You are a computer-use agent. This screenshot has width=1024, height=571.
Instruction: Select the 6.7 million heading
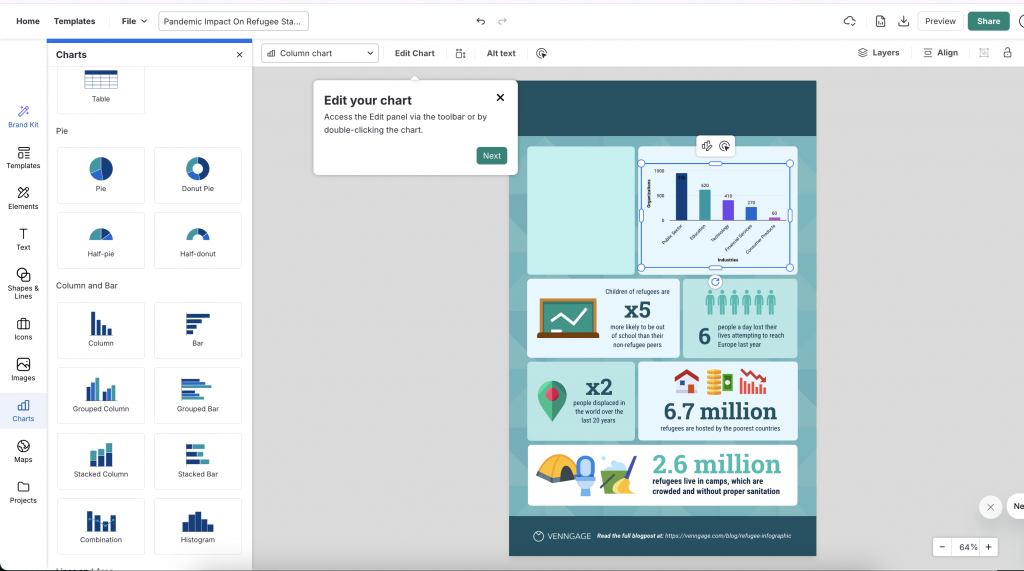pyautogui.click(x=720, y=411)
